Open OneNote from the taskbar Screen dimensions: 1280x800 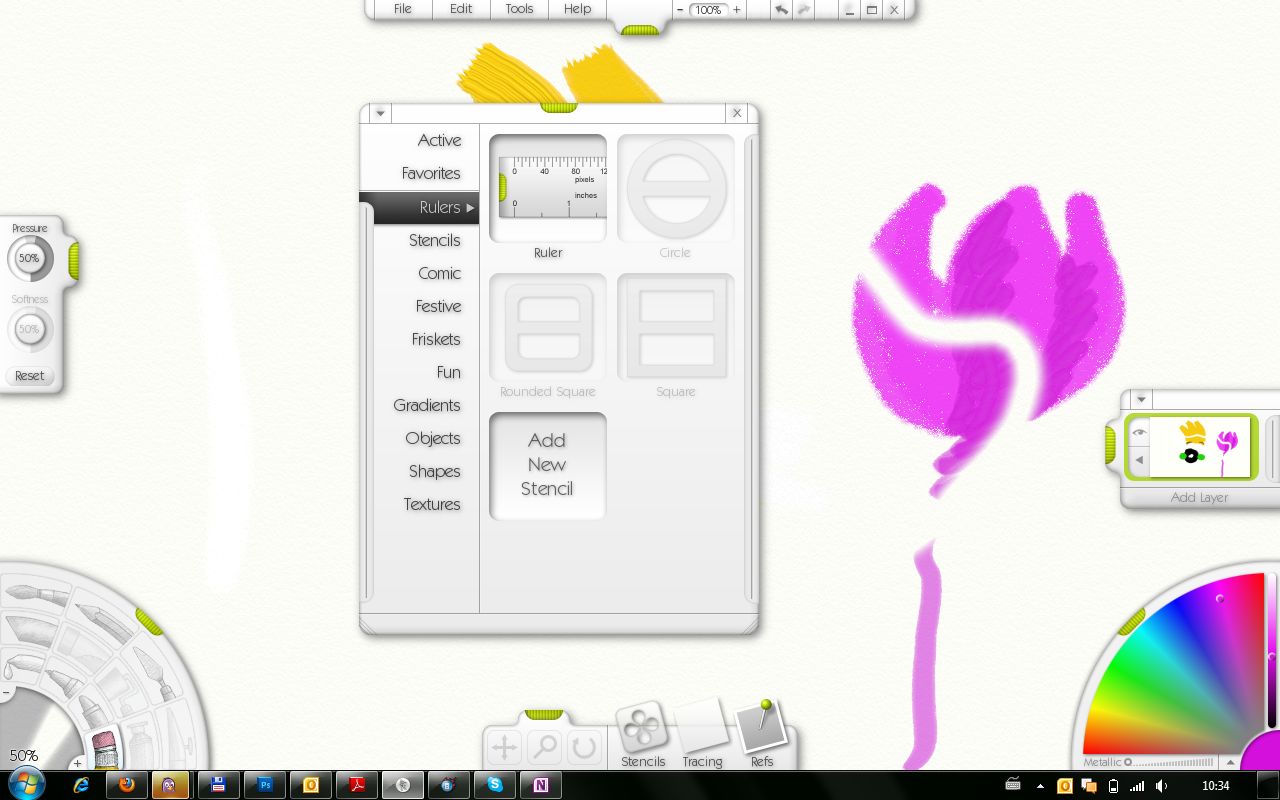coord(541,785)
